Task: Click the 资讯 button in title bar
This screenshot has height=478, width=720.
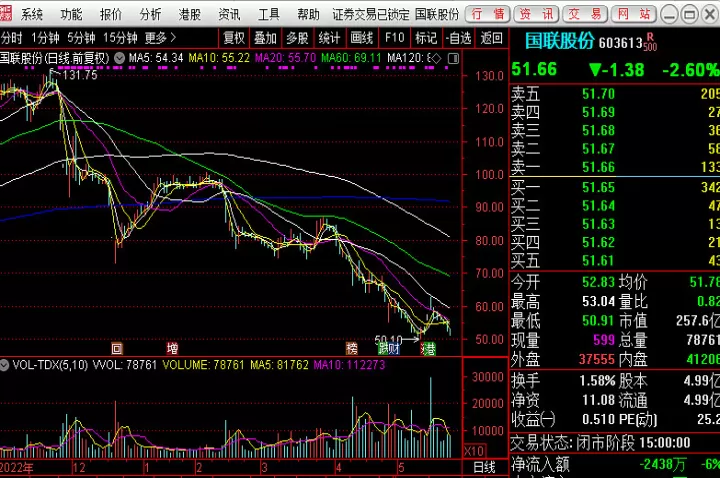Action: tap(536, 14)
